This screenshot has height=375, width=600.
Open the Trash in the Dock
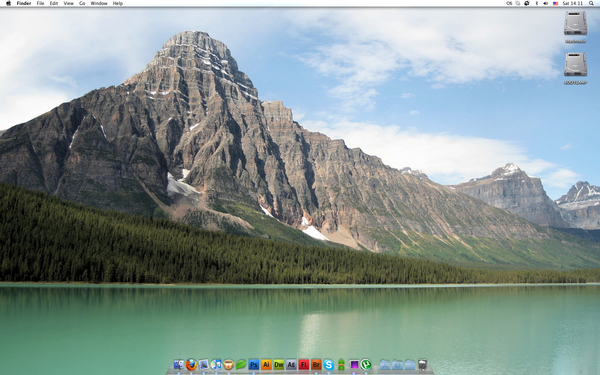click(x=422, y=365)
